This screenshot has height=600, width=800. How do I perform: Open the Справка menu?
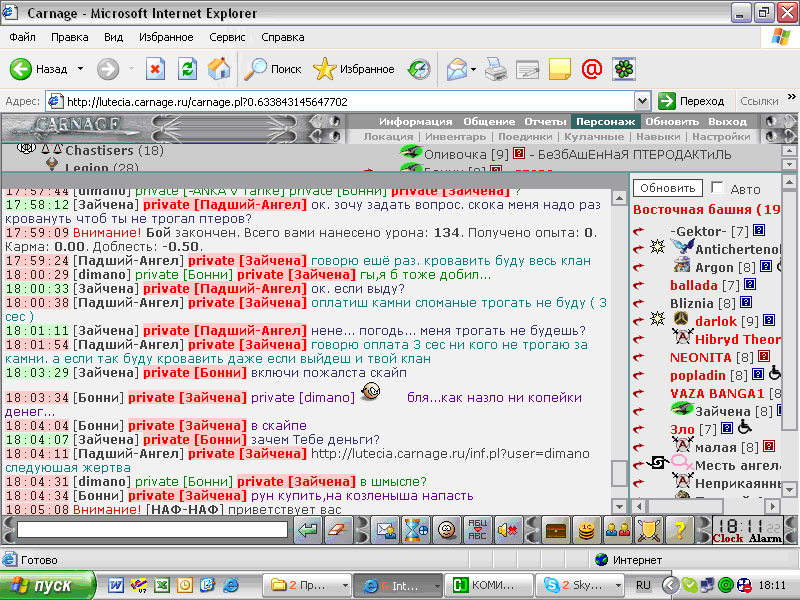coord(283,37)
